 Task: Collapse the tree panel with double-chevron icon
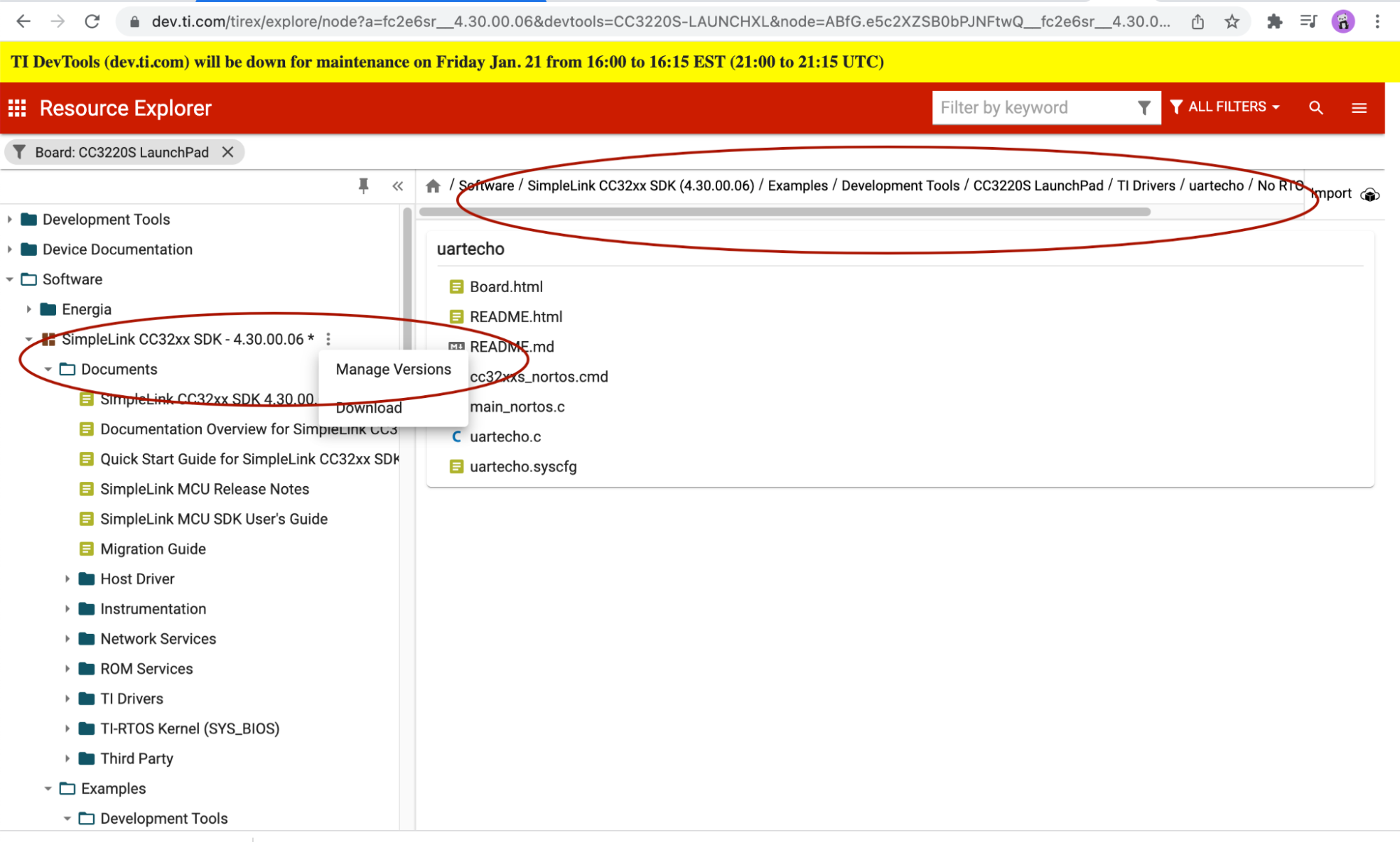point(398,186)
